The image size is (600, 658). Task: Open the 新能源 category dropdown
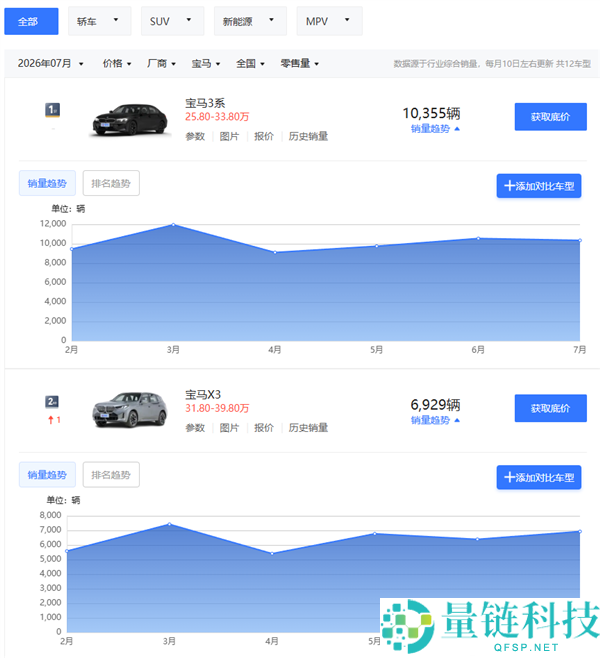click(250, 21)
